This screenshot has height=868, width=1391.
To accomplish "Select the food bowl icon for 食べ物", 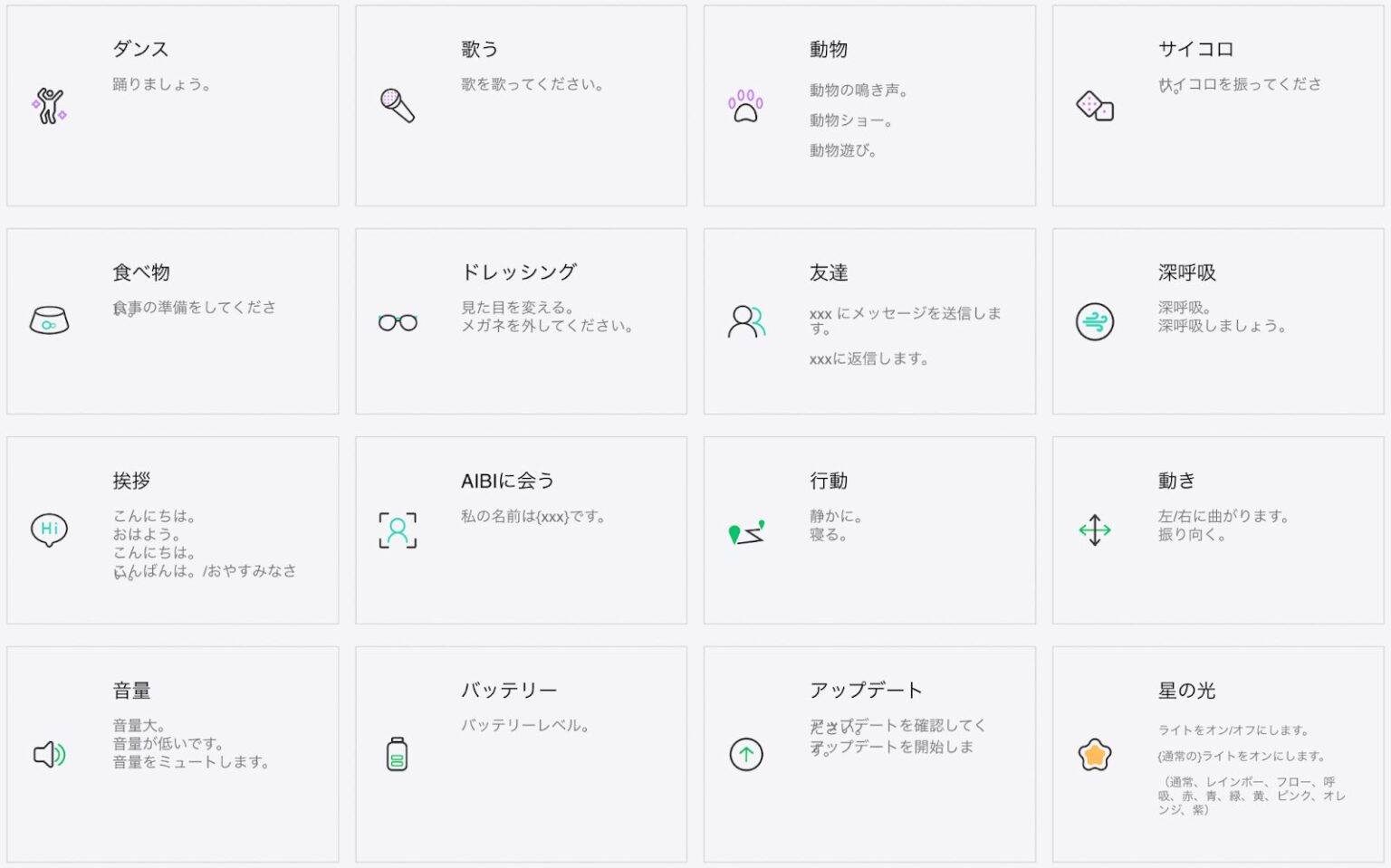I will [49, 320].
